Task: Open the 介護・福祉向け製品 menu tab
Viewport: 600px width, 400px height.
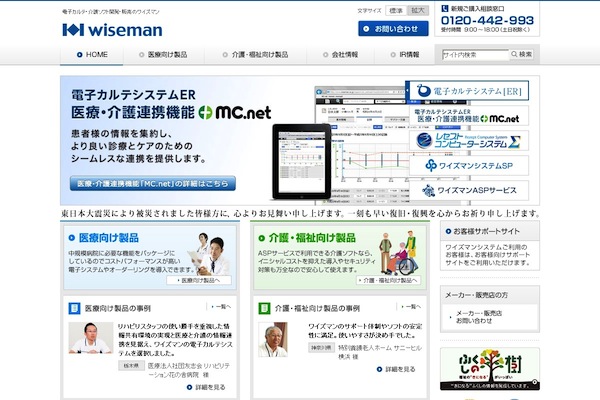Action: (255, 55)
